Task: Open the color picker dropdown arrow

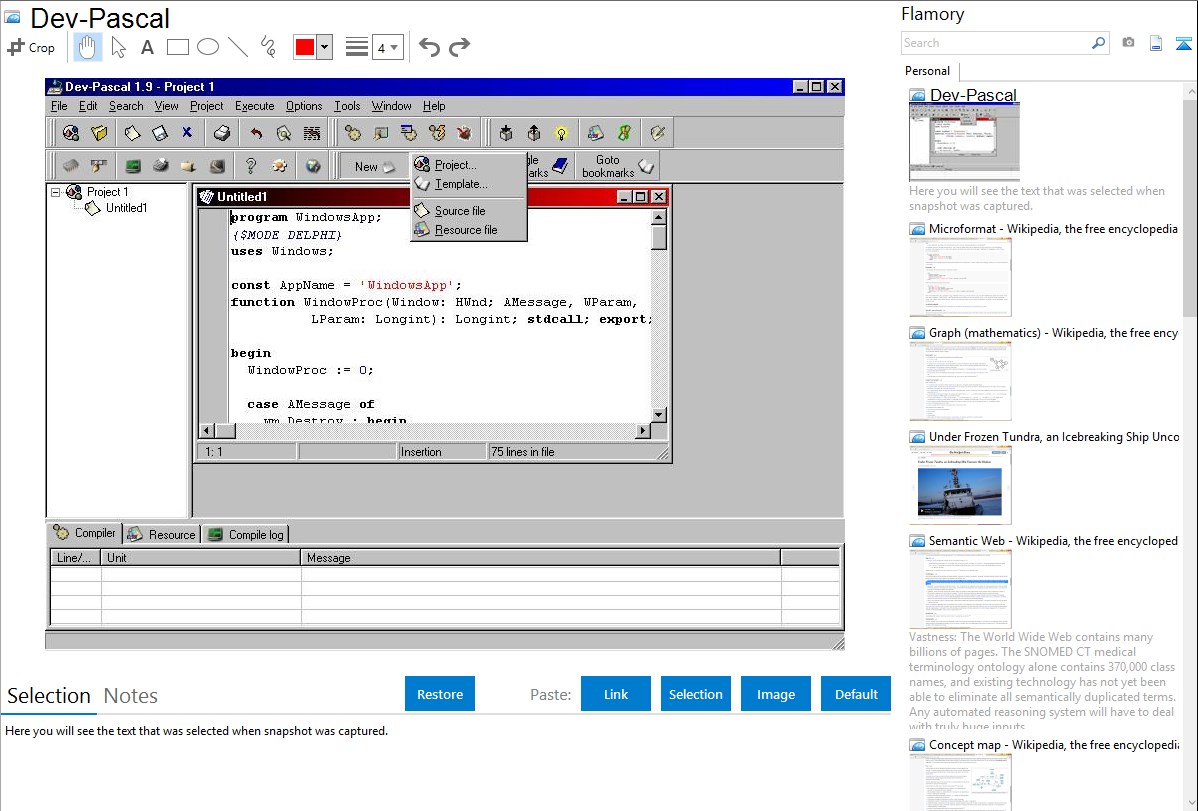Action: coord(324,47)
